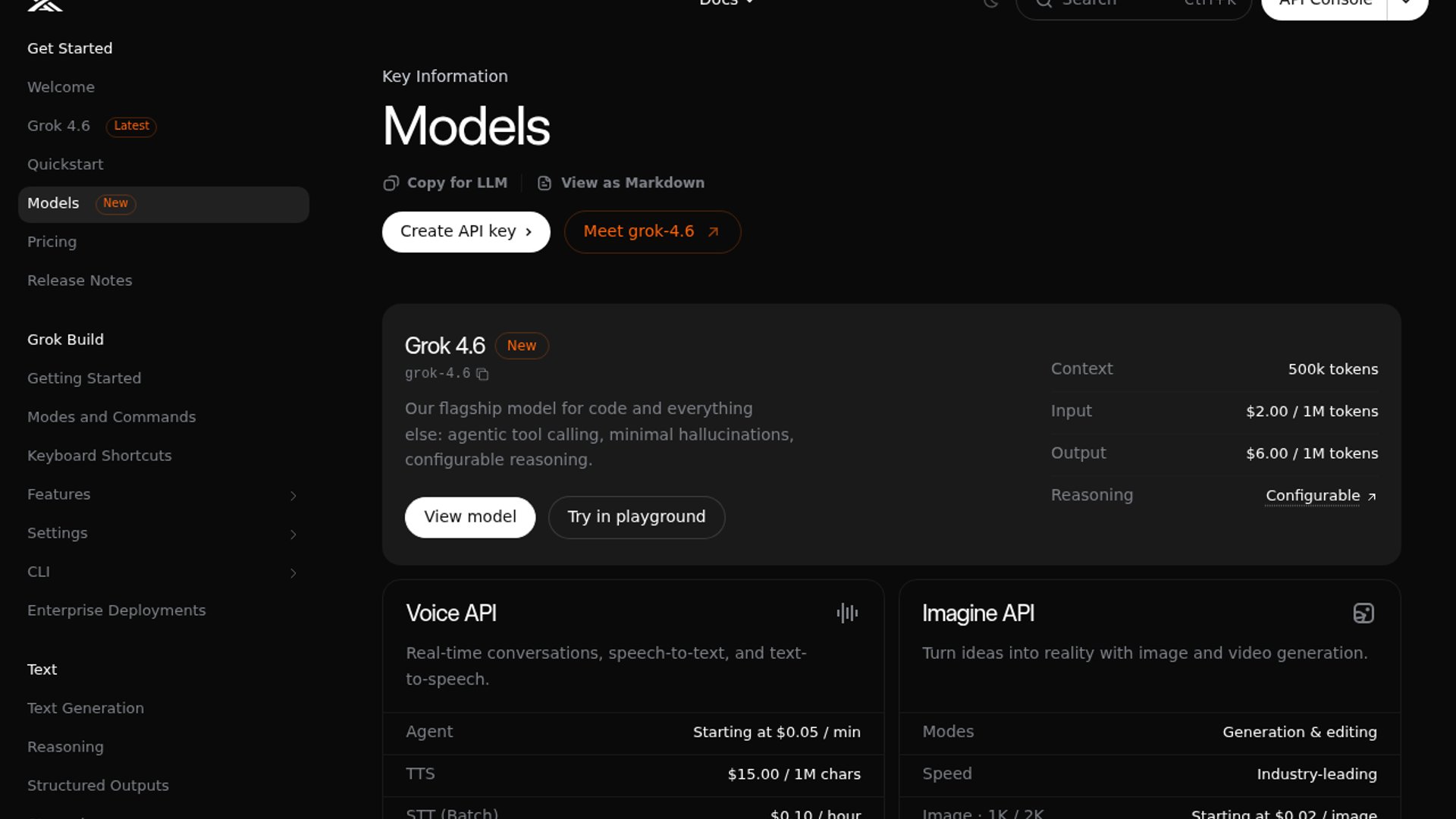Click the 500k tokens context value
Screen dimensions: 1456x819
point(1333,369)
